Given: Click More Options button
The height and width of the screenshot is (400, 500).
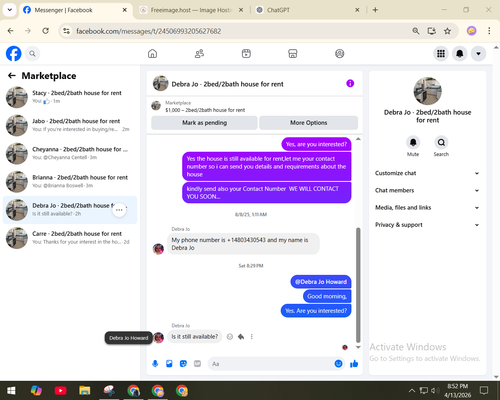Looking at the screenshot, I should click(308, 123).
